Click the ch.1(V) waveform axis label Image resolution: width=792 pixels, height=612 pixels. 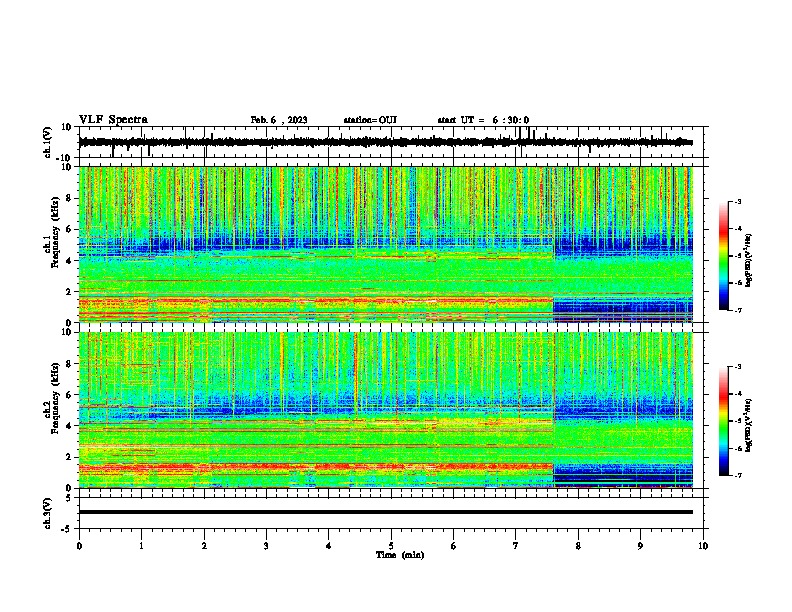[48, 142]
